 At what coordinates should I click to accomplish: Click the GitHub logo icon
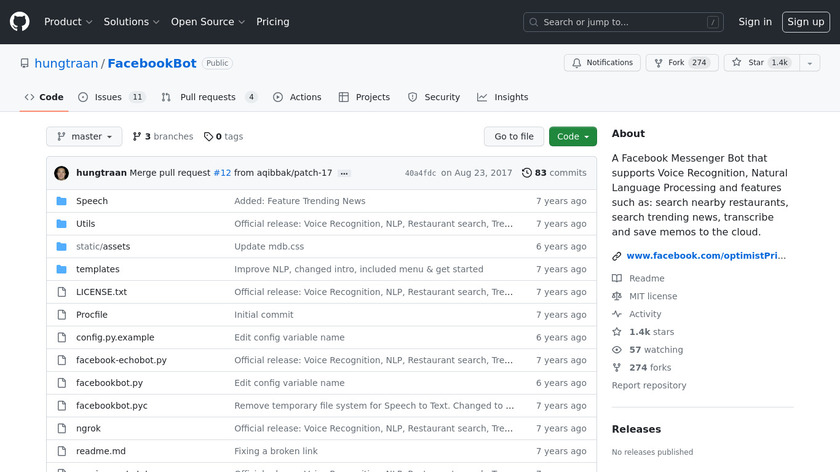click(x=20, y=22)
